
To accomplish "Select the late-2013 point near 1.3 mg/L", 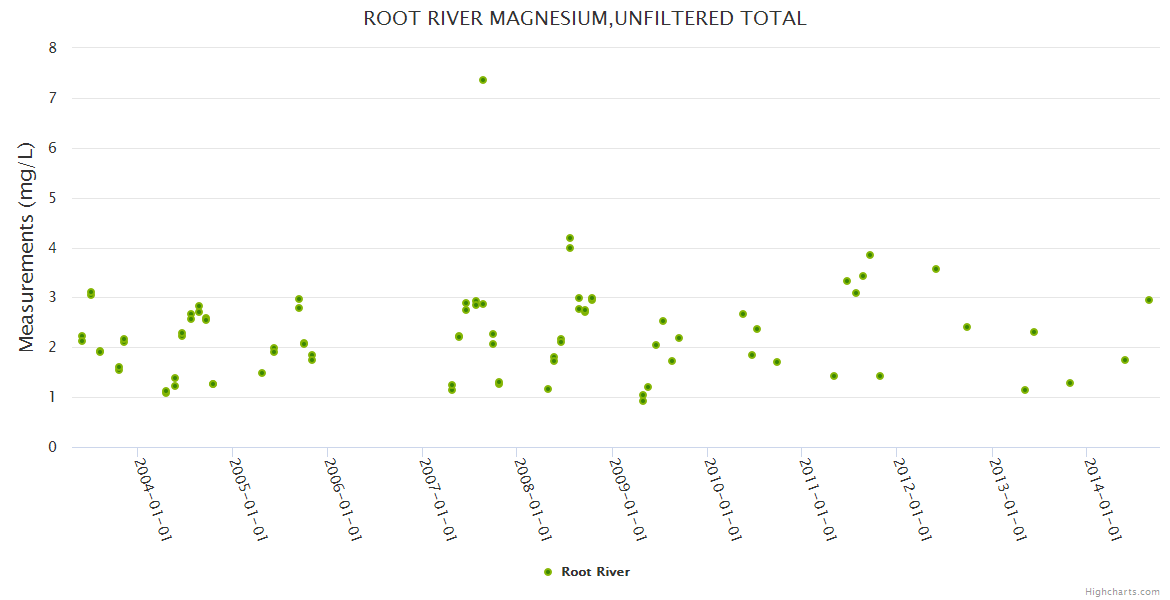I will click(x=1070, y=383).
